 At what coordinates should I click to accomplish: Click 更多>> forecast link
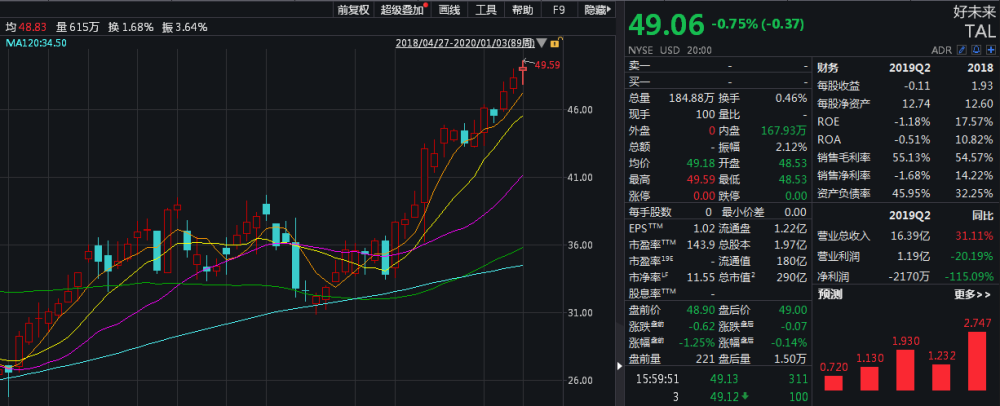pos(973,294)
